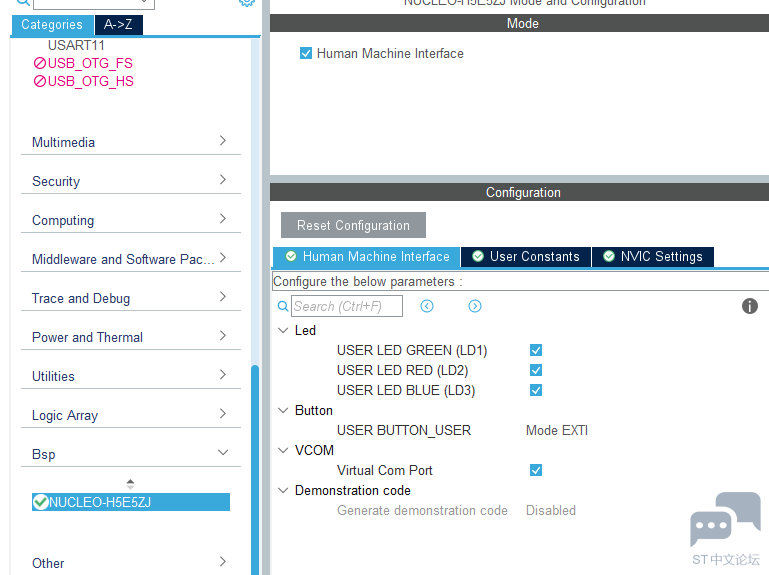Select USART11 in the peripheral list
Image resolution: width=769 pixels, height=575 pixels.
(76, 45)
